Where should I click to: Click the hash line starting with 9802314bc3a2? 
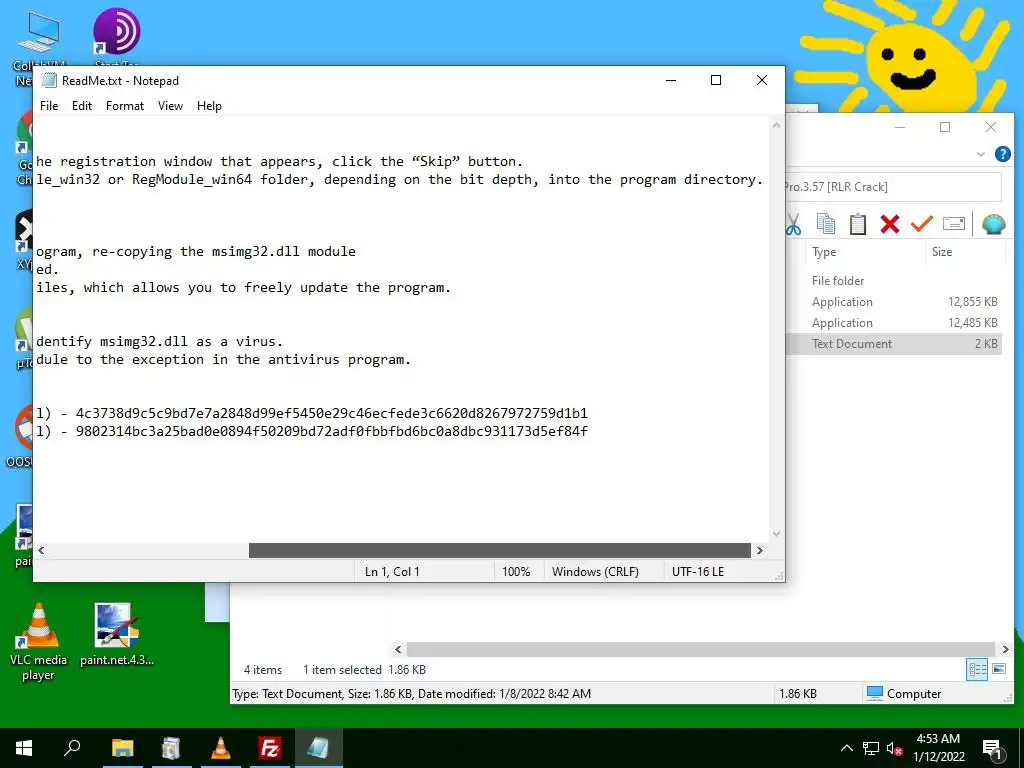[312, 432]
